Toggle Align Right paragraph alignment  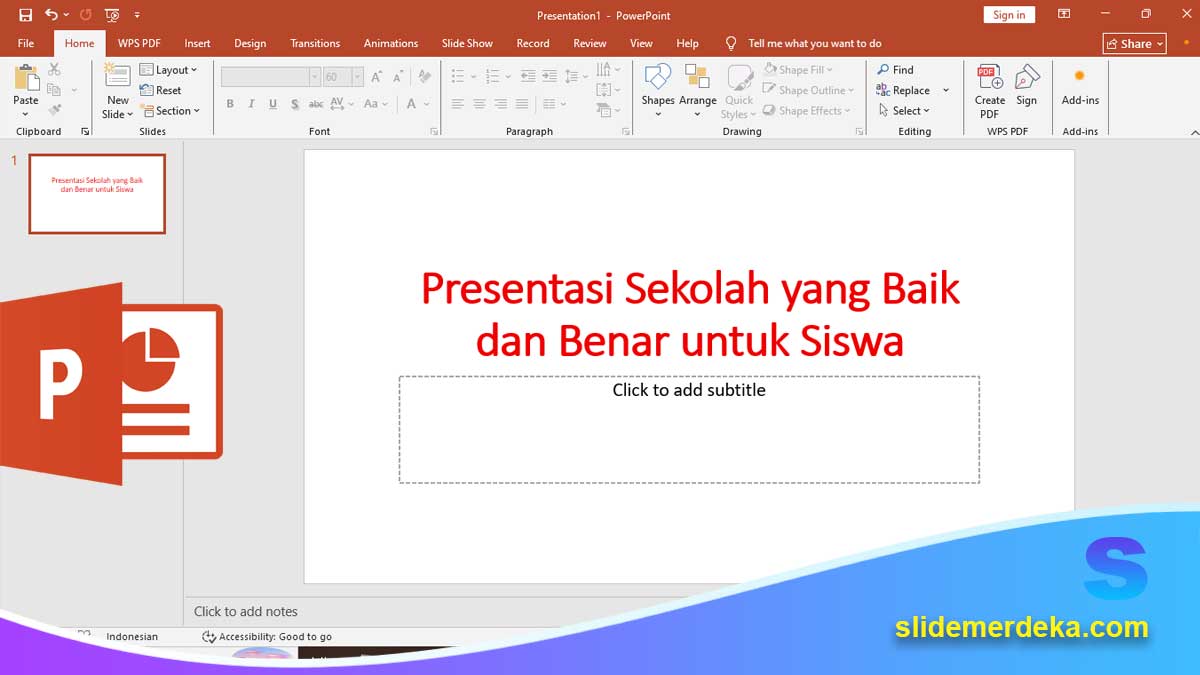point(500,104)
